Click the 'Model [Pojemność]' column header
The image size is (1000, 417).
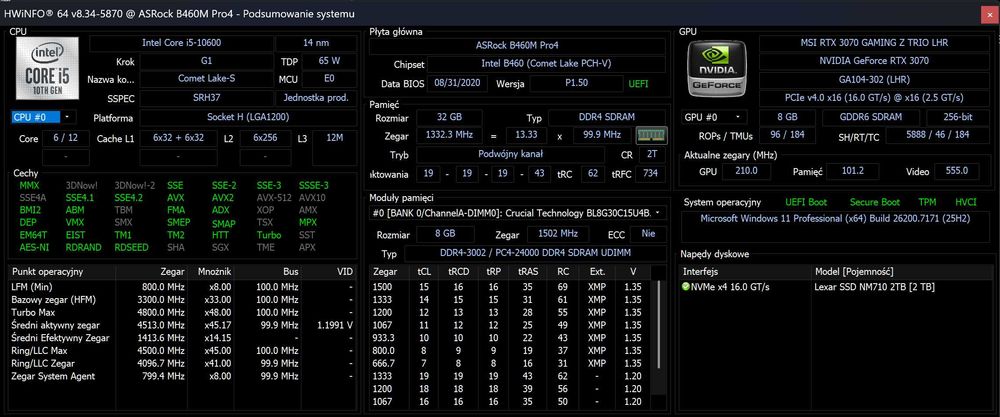click(x=854, y=272)
